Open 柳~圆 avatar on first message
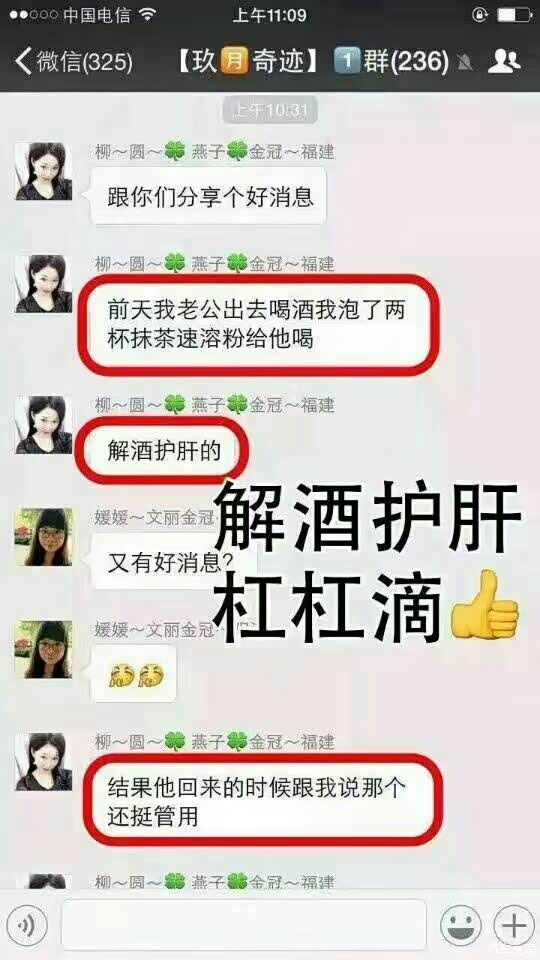Screen dimensions: 540x960 tap(43, 171)
